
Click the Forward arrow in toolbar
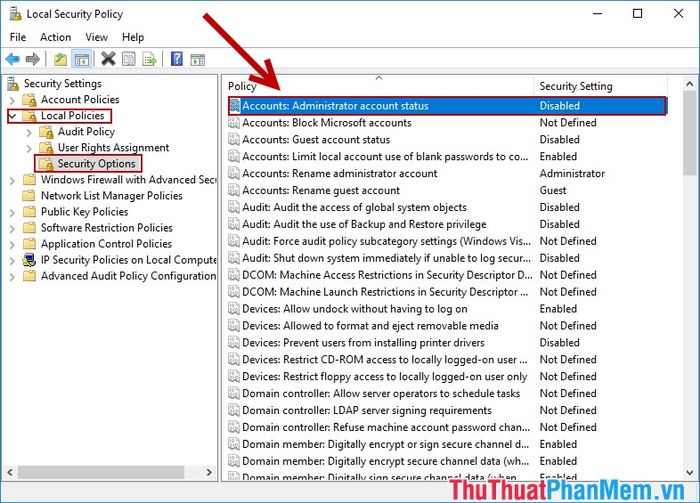point(33,59)
